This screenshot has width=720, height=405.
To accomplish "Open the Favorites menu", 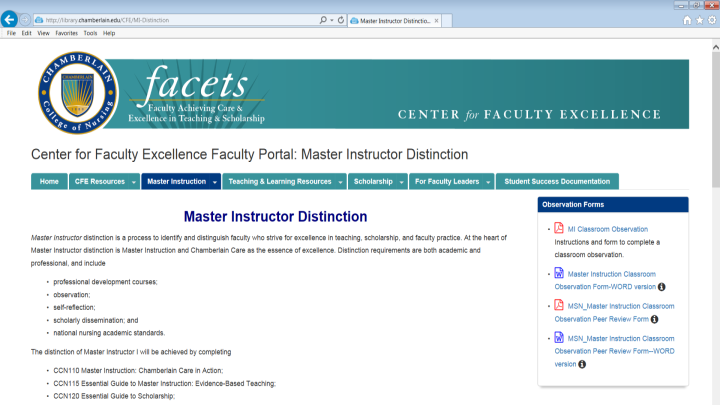I will [67, 33].
